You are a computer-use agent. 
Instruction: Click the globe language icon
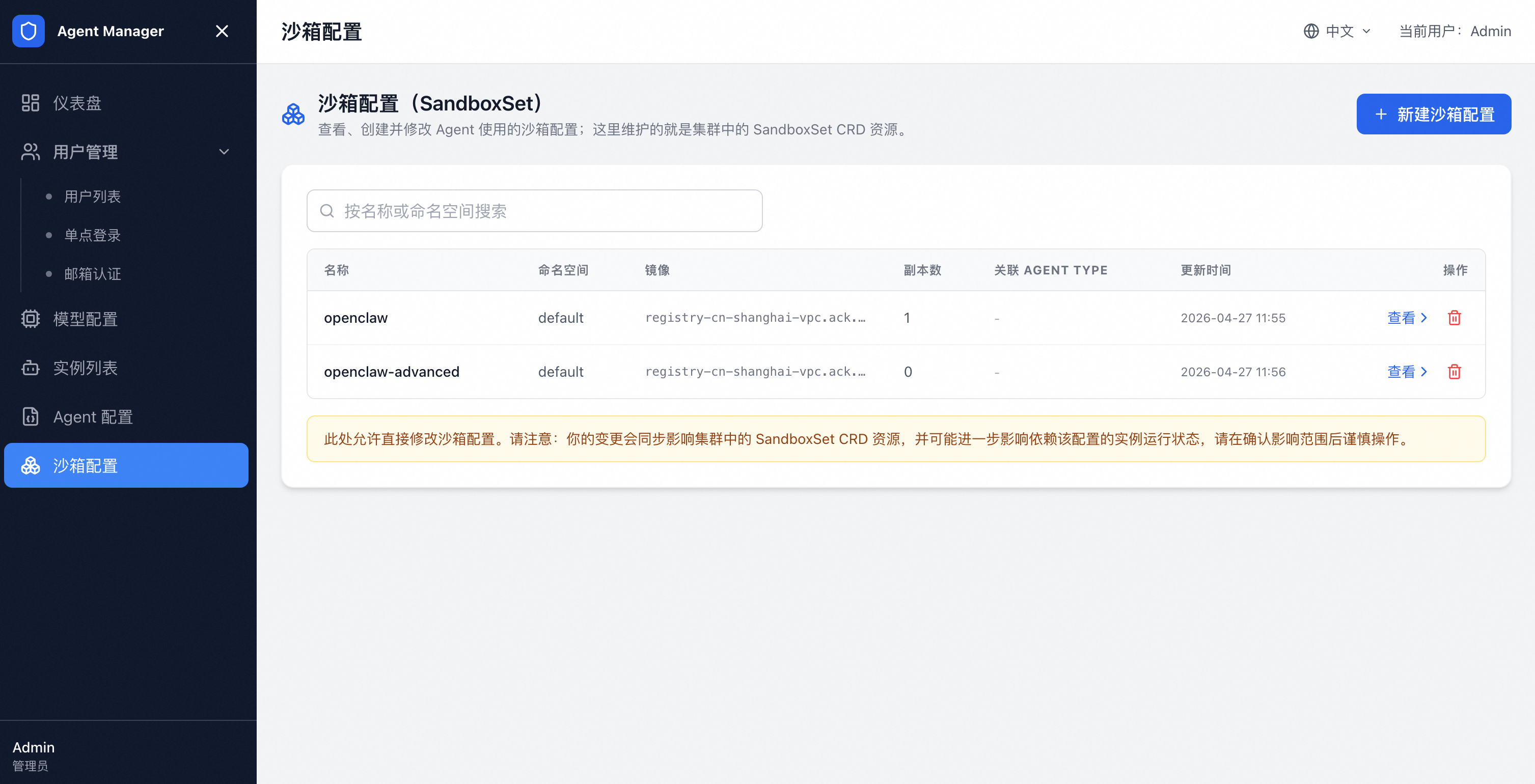click(x=1311, y=31)
